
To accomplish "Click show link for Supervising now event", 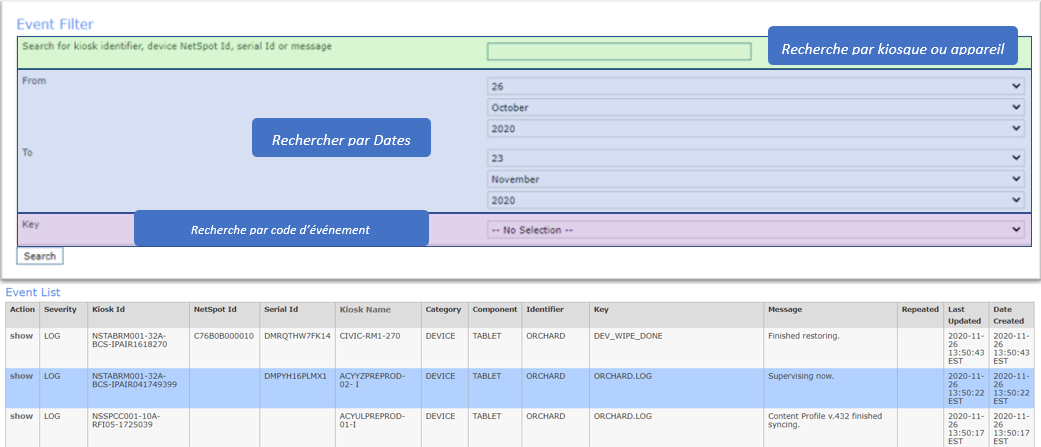I will coord(21,376).
